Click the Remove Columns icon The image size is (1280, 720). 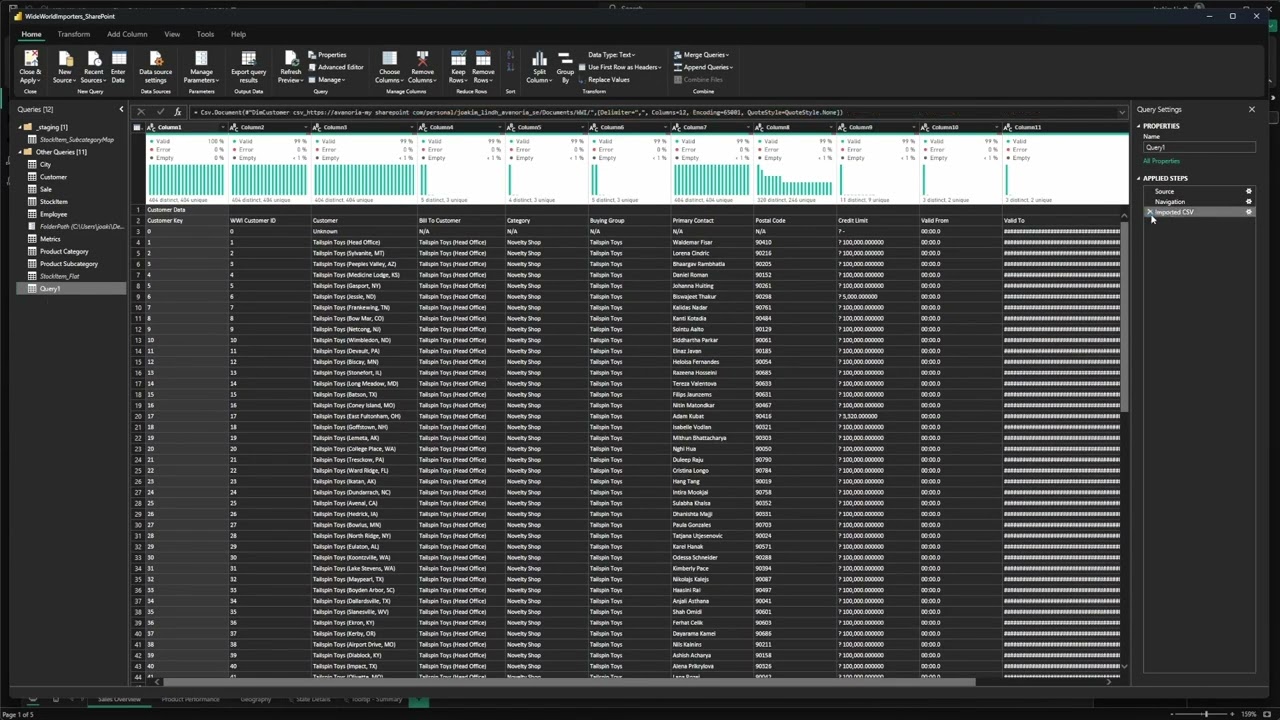(x=422, y=60)
